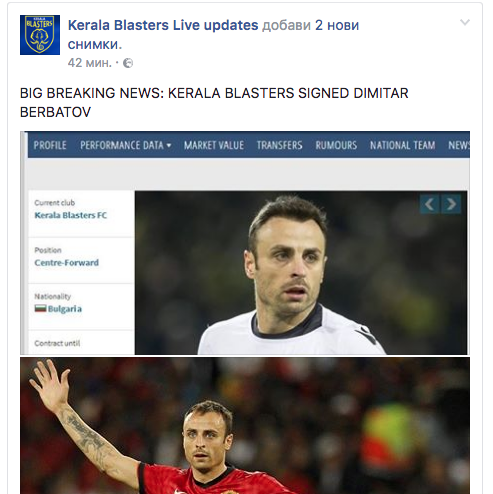Go to the RUMOURS tab
This screenshot has height=494, width=493.
(336, 145)
